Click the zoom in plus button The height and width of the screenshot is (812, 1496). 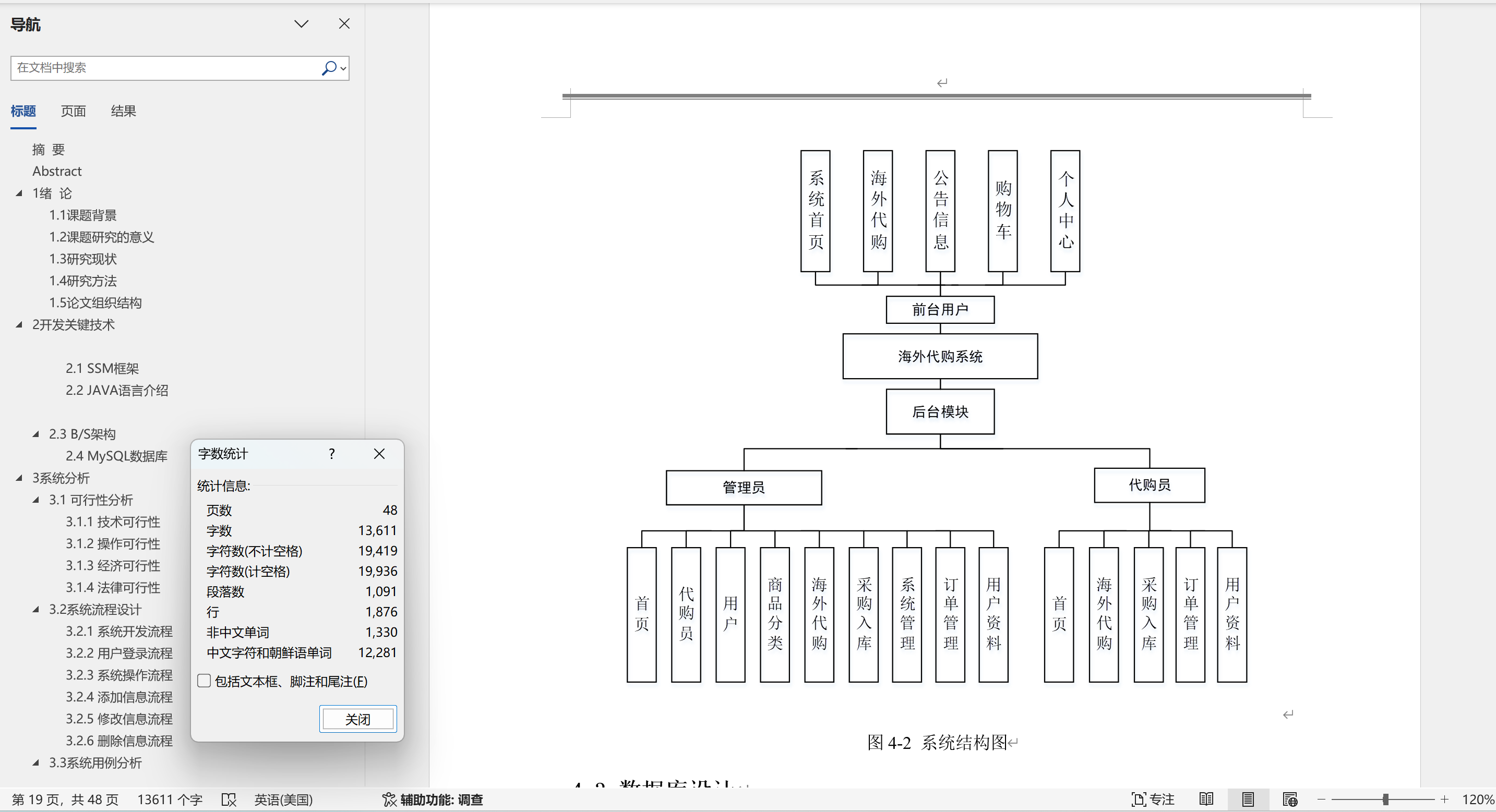point(1445,800)
